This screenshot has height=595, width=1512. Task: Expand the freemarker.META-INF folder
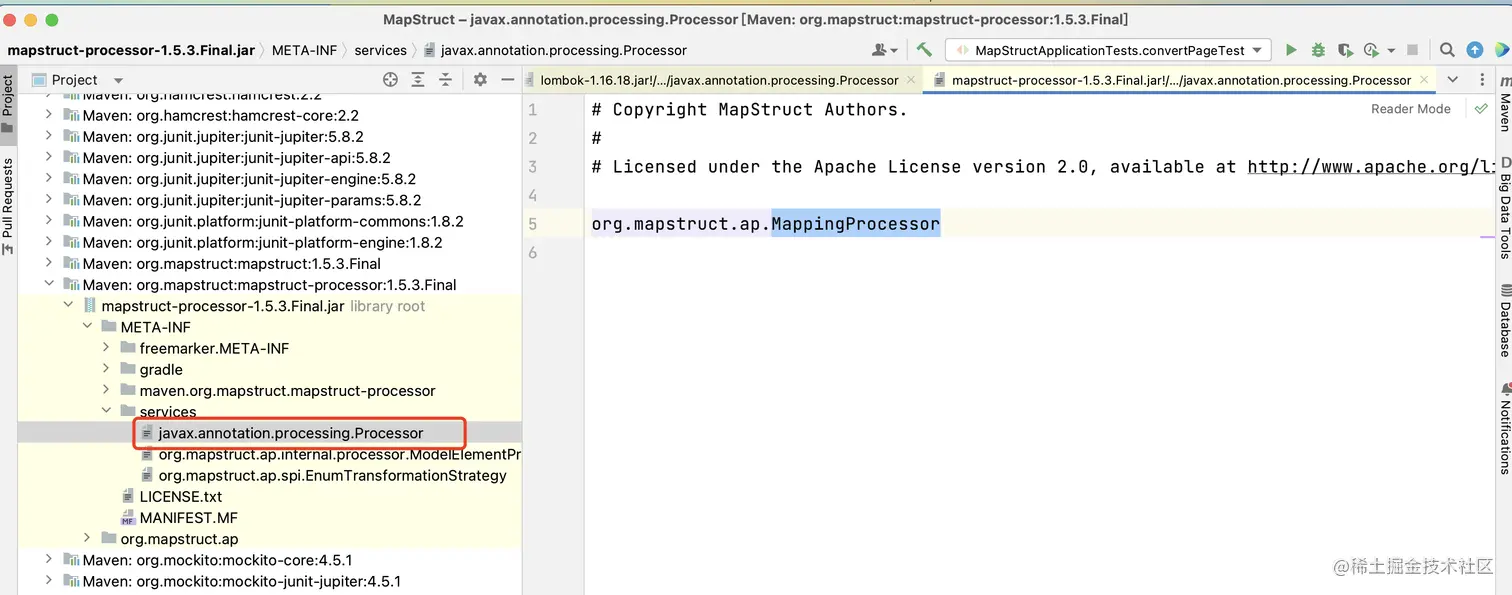click(105, 348)
